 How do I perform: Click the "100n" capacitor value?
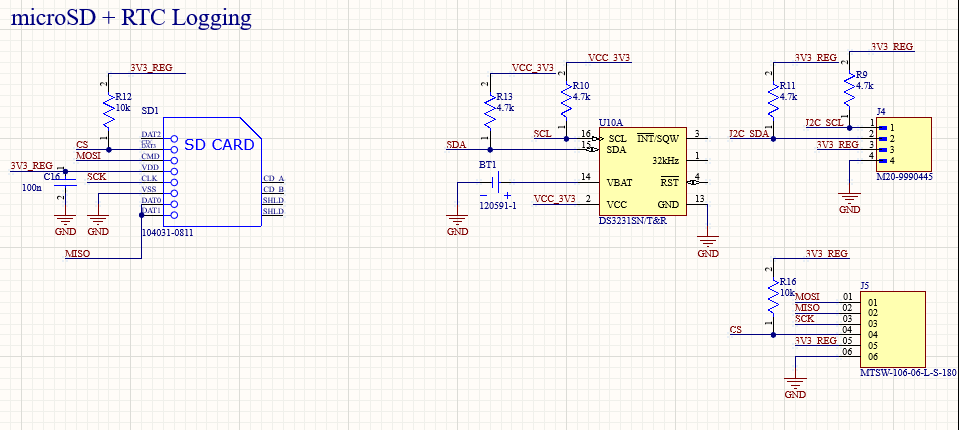point(31,187)
